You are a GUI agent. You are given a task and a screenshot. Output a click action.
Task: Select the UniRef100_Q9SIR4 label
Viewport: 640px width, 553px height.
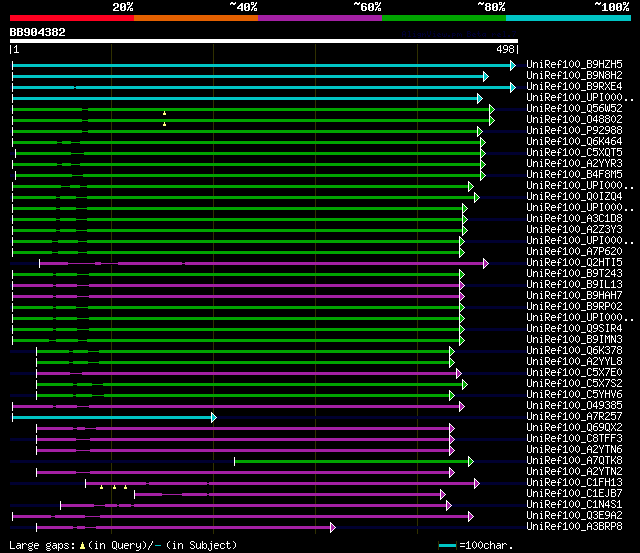pos(574,329)
